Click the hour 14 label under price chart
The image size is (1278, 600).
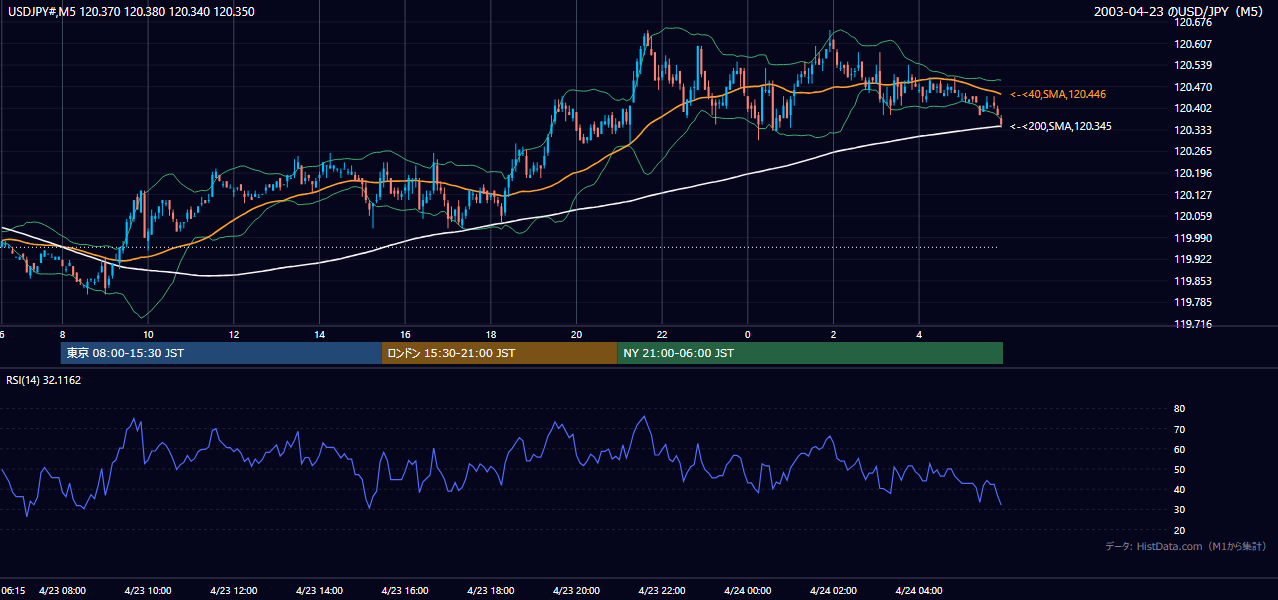[319, 334]
